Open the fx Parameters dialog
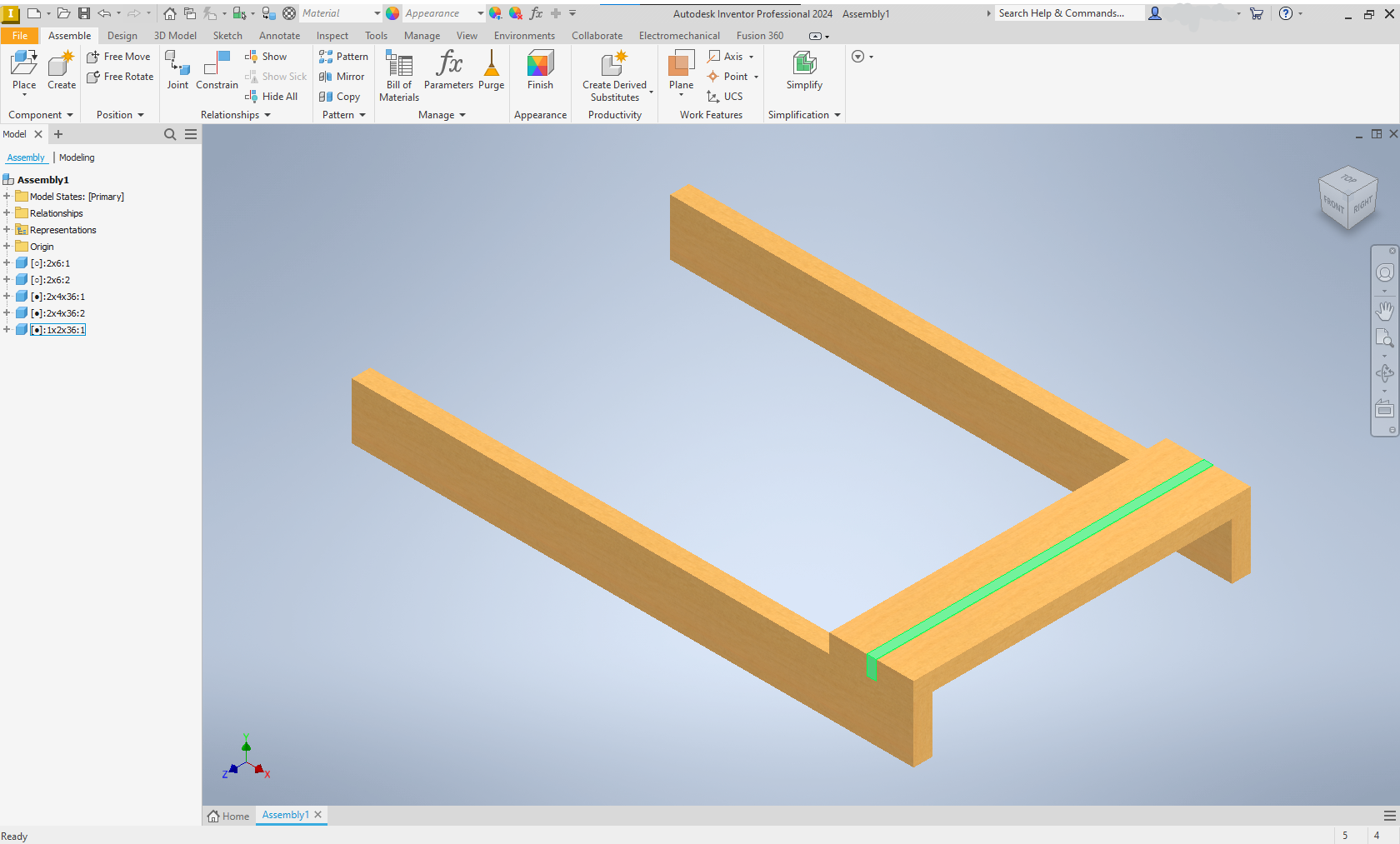This screenshot has height=844, width=1400. [448, 71]
